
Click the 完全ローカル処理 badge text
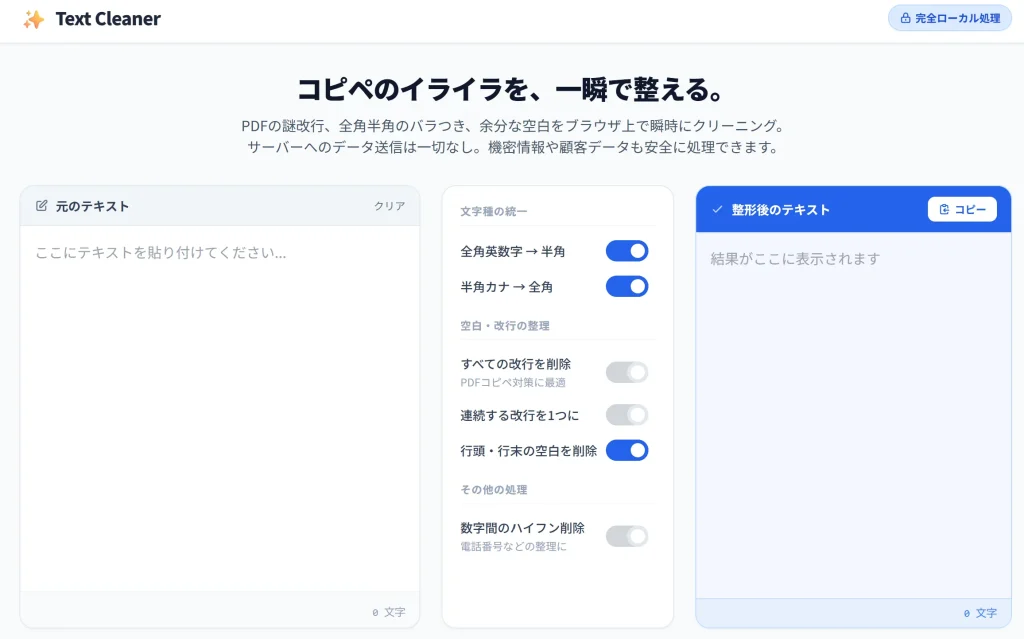click(x=957, y=18)
